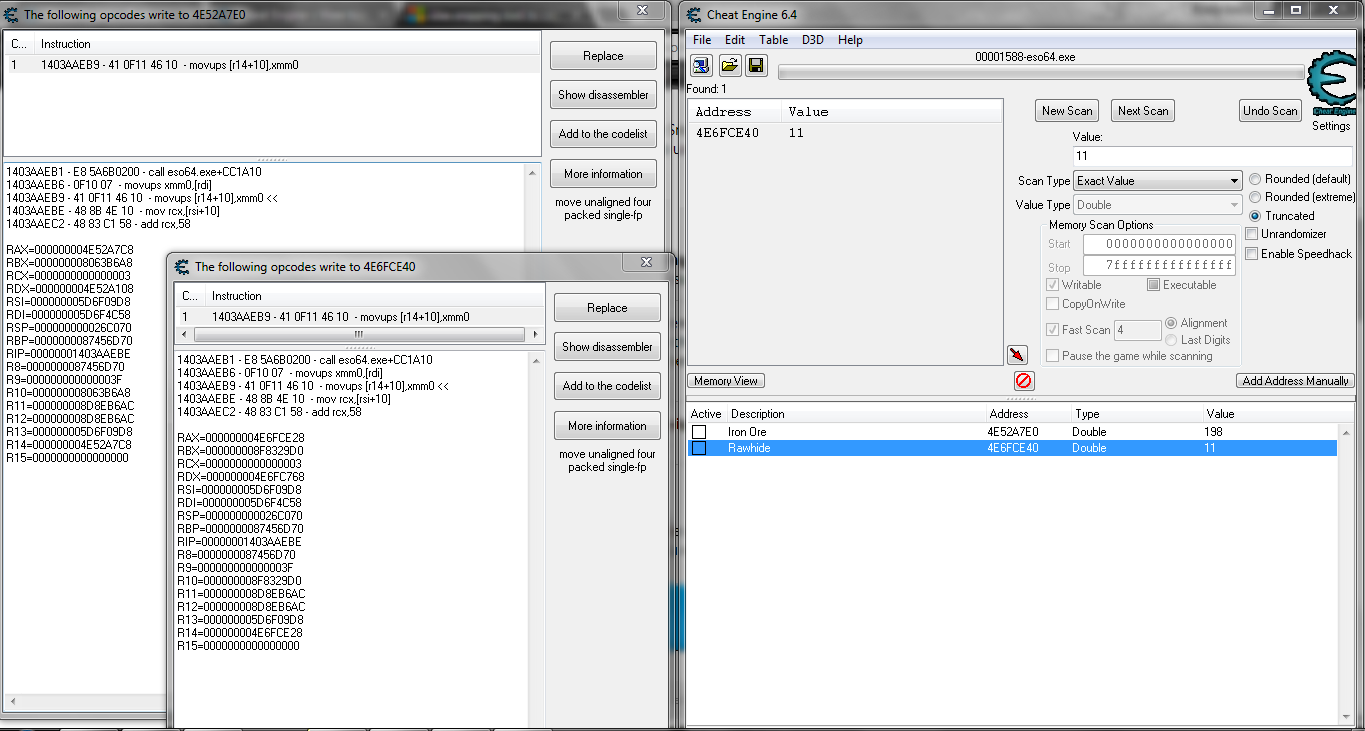Select the Rawhide description cell
Screen dimensions: 1365x731
749,448
